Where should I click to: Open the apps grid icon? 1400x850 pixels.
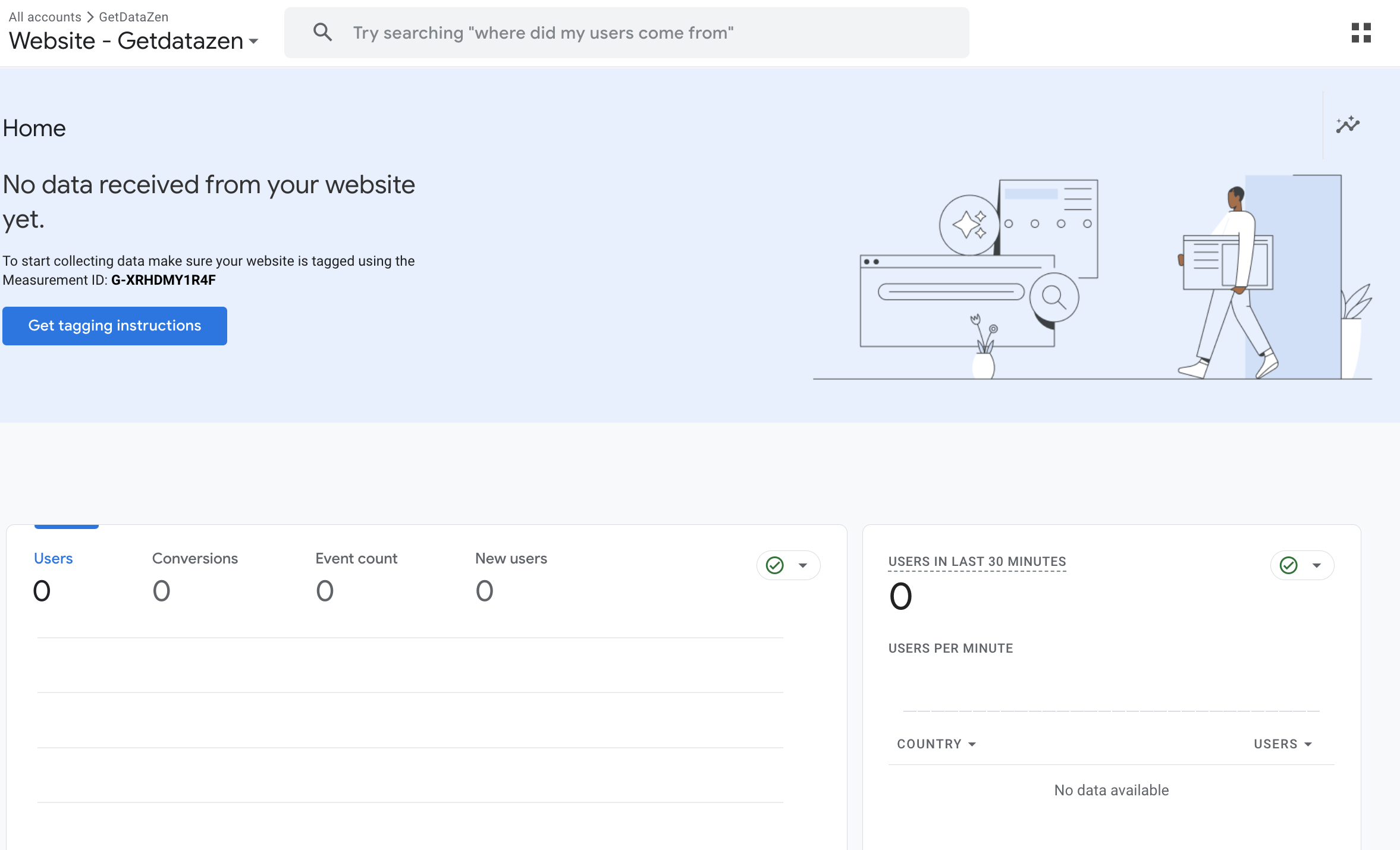click(x=1361, y=33)
